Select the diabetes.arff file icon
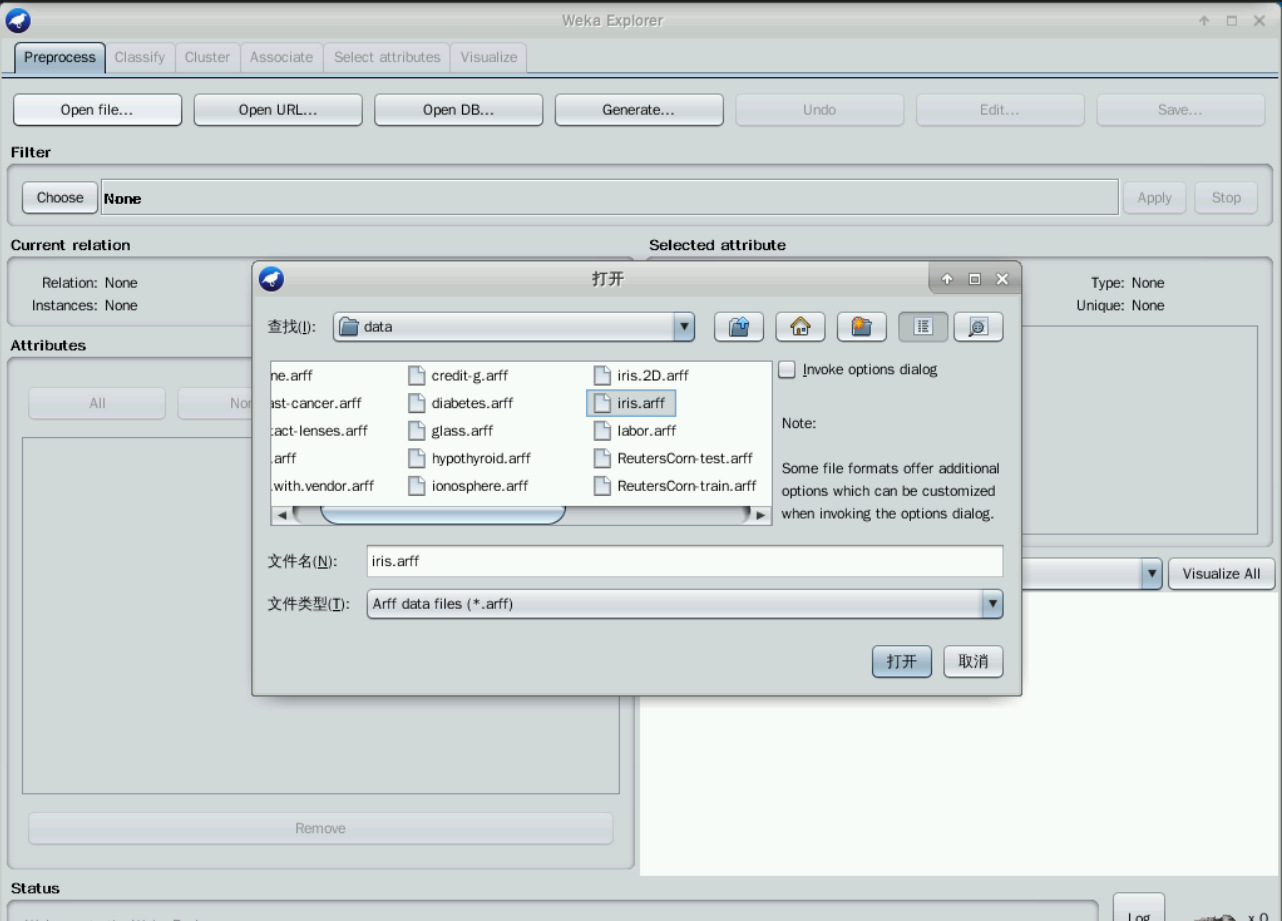 pos(417,404)
